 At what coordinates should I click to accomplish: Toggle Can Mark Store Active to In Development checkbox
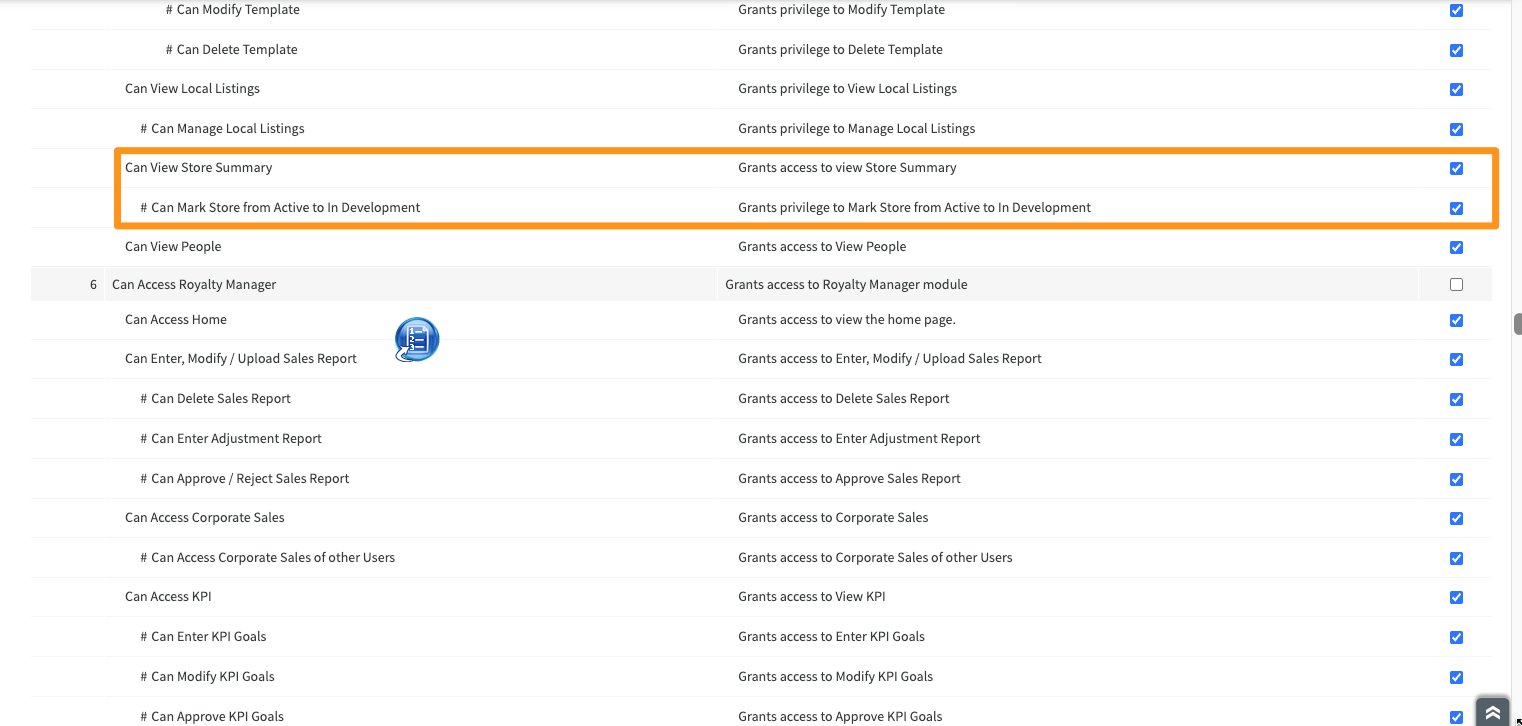(1456, 208)
